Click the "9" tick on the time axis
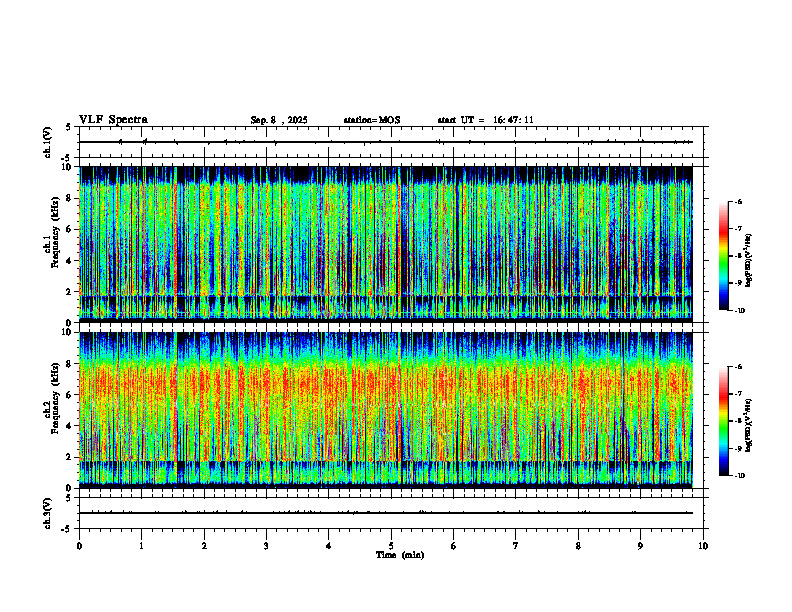 (640, 546)
